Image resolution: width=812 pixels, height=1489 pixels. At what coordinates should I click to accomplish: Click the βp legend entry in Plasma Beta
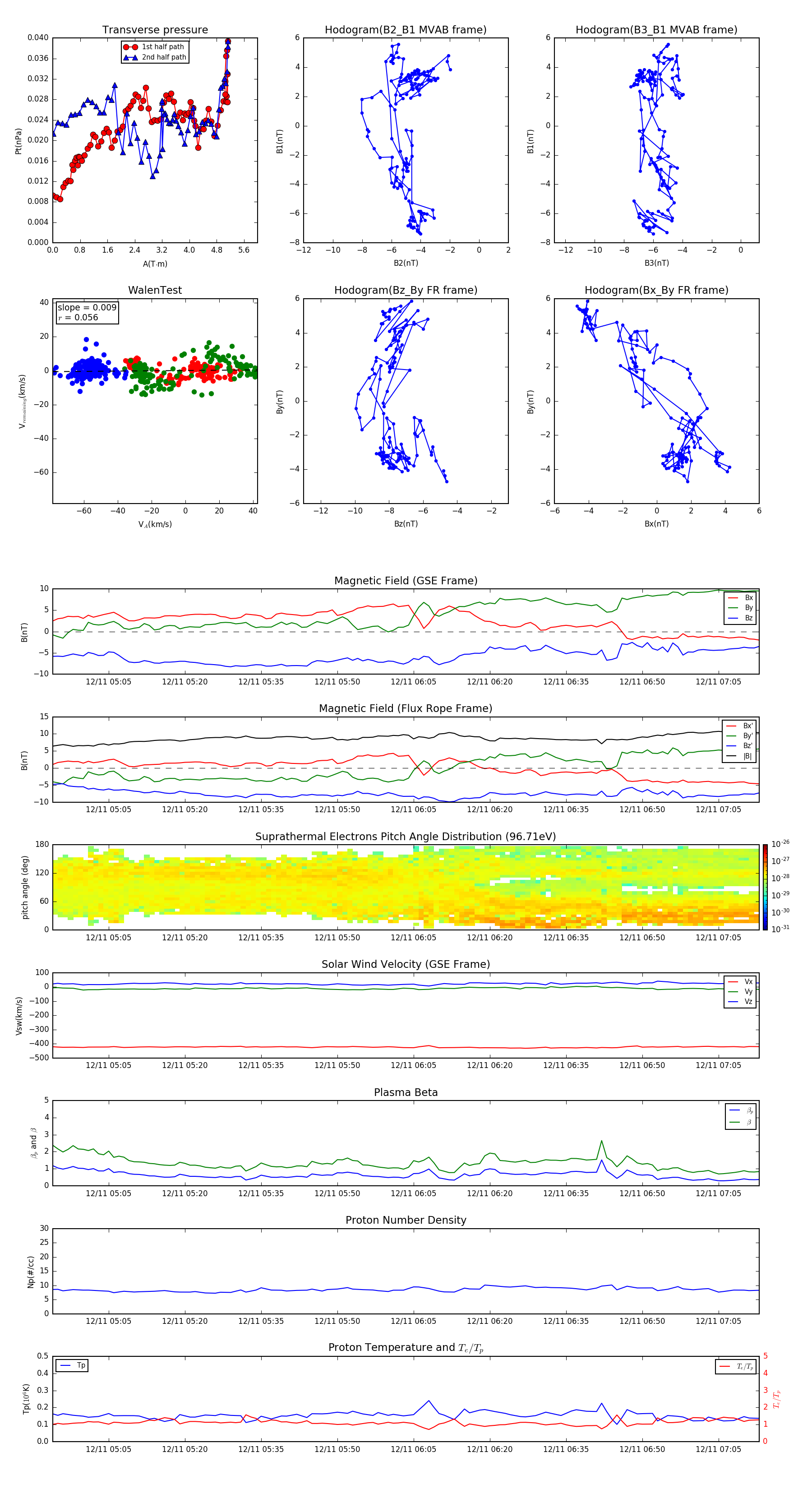click(x=741, y=1110)
